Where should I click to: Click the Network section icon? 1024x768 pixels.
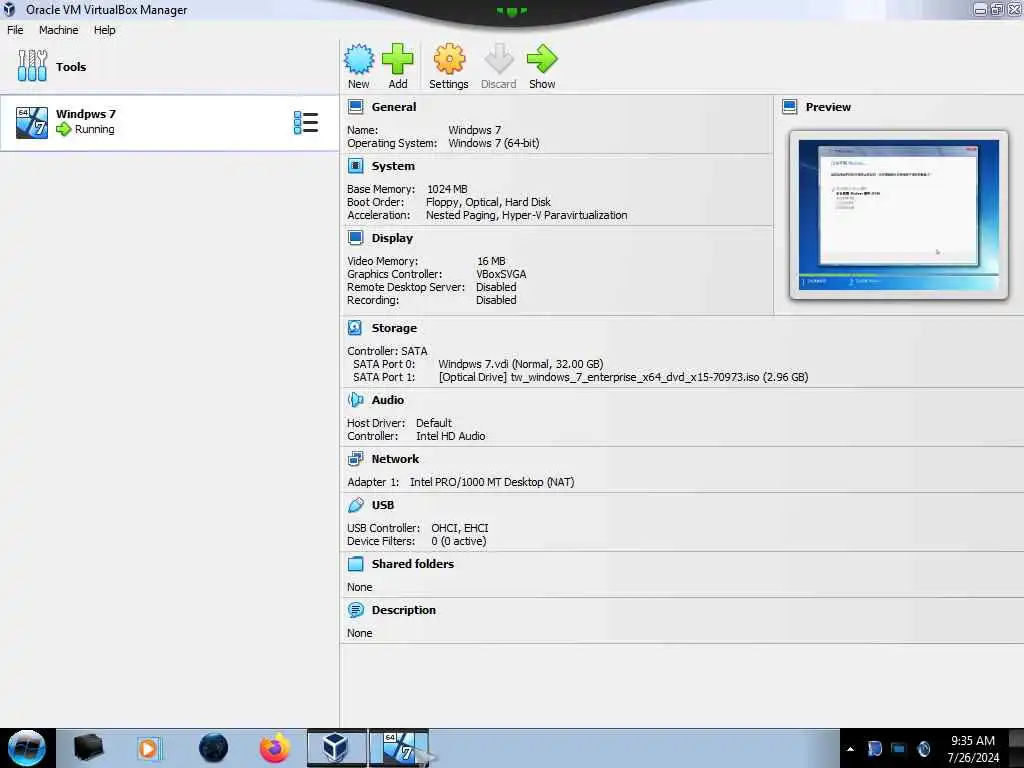pyautogui.click(x=355, y=458)
